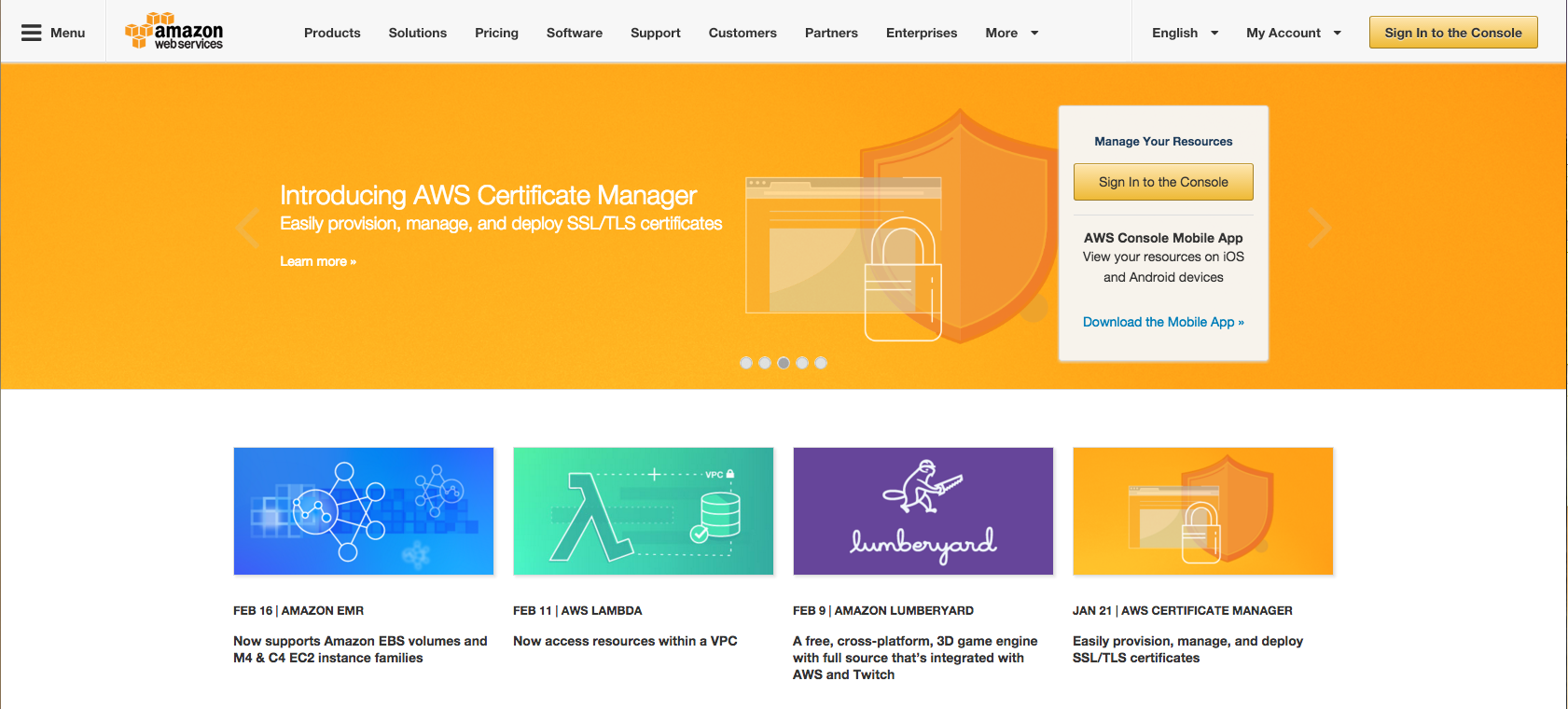Open the Certificate Manager thumbnail image
Screen dimensions: 1568x709
[x=1203, y=511]
